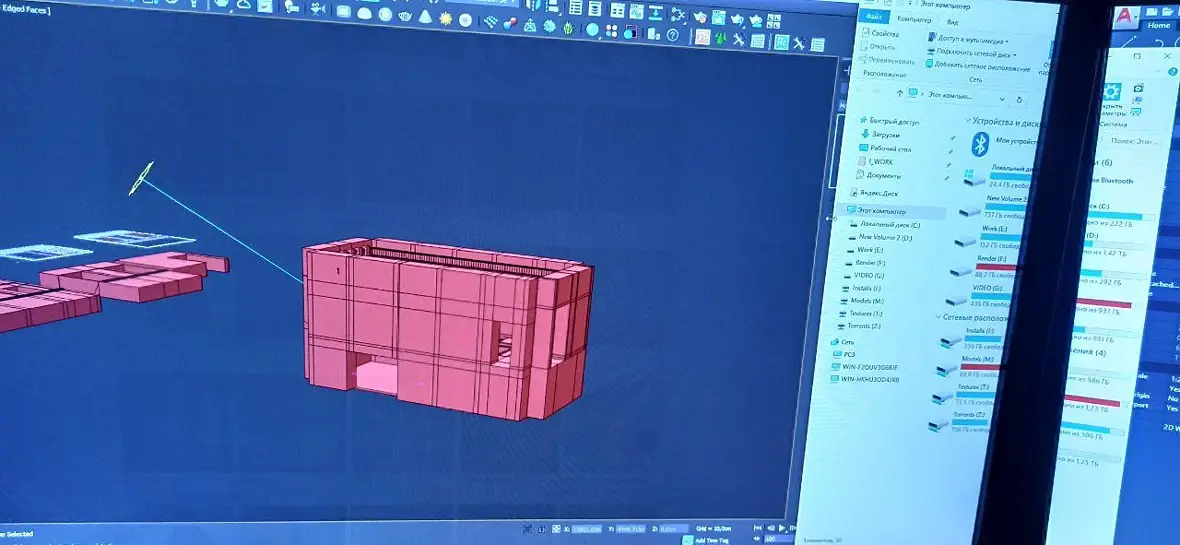Select VIDEO (G:) in the navigation tree

pos(863,276)
